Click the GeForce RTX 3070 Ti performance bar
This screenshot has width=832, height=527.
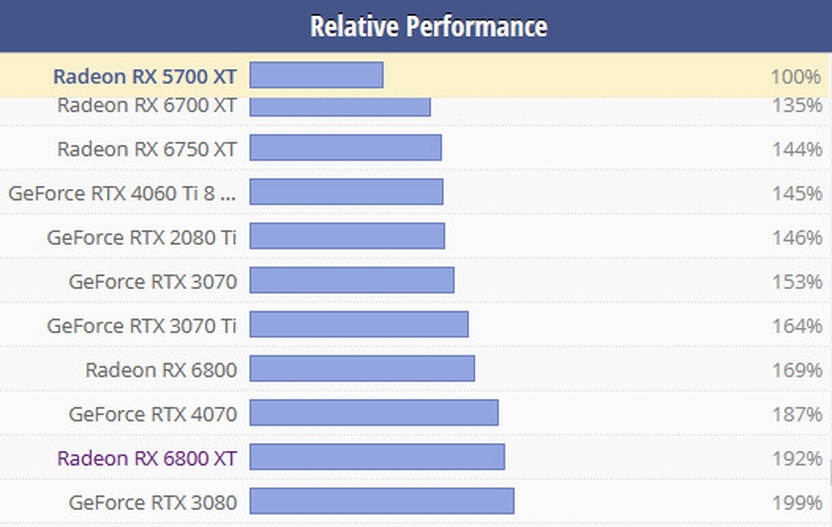[x=358, y=325]
